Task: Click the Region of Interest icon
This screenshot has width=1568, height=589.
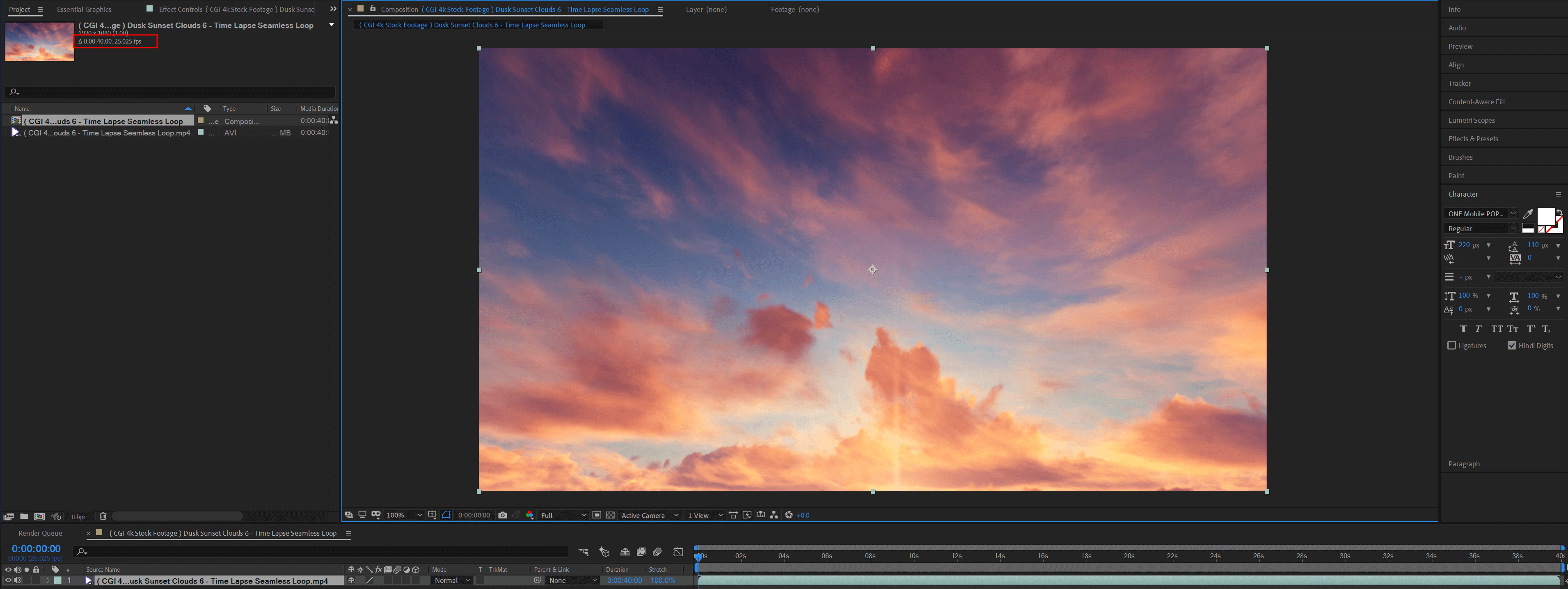Action: [597, 515]
